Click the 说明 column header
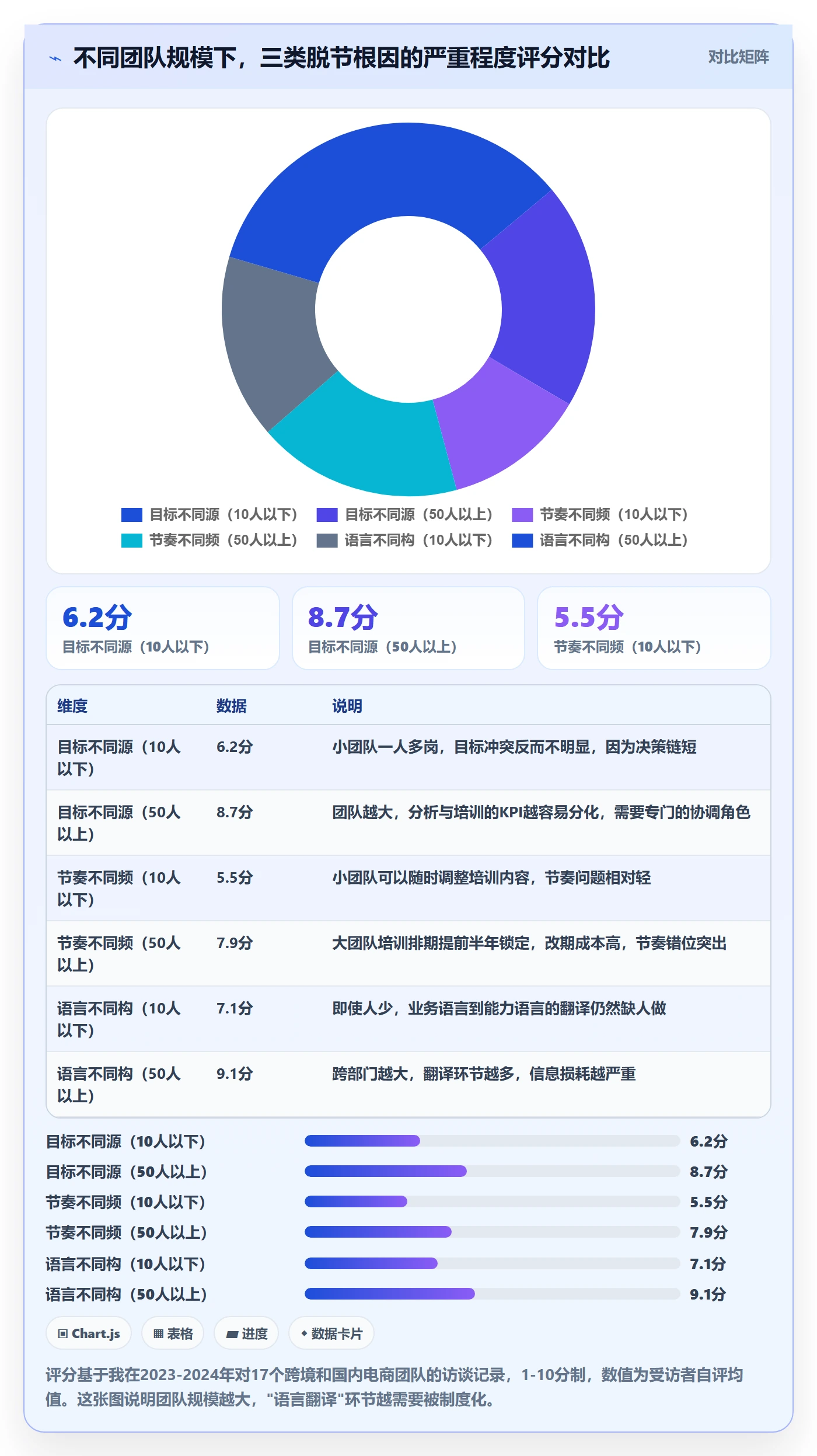Screen dimensions: 817x1456 [x=347, y=706]
